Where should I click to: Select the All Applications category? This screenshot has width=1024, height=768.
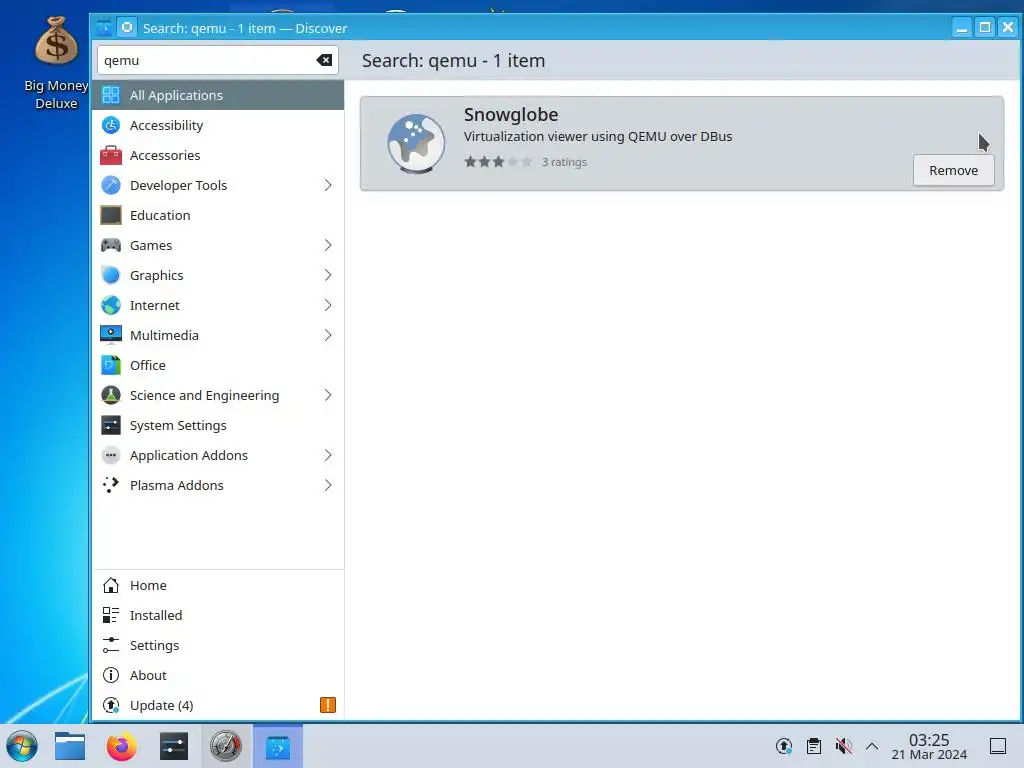[x=218, y=95]
